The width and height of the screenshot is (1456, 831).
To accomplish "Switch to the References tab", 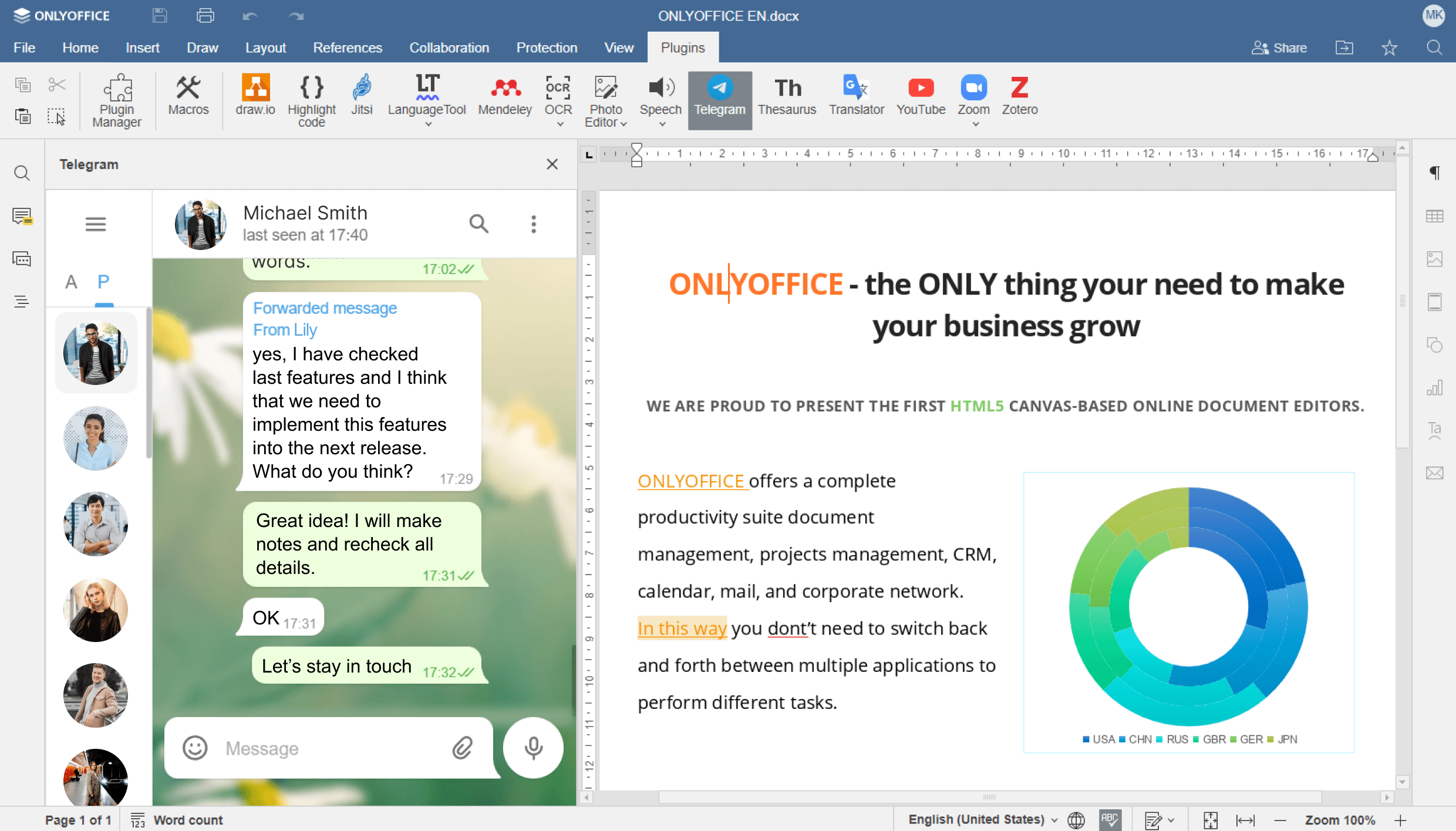I will coord(348,48).
